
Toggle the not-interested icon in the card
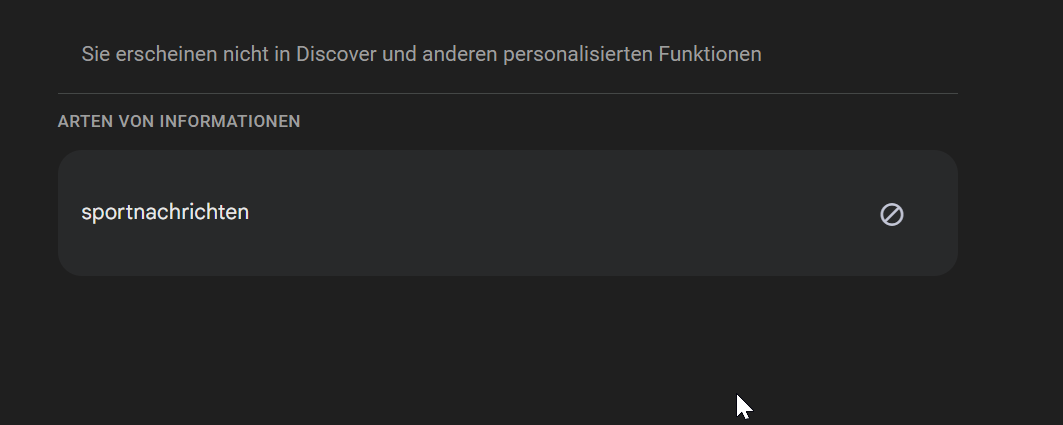(891, 214)
